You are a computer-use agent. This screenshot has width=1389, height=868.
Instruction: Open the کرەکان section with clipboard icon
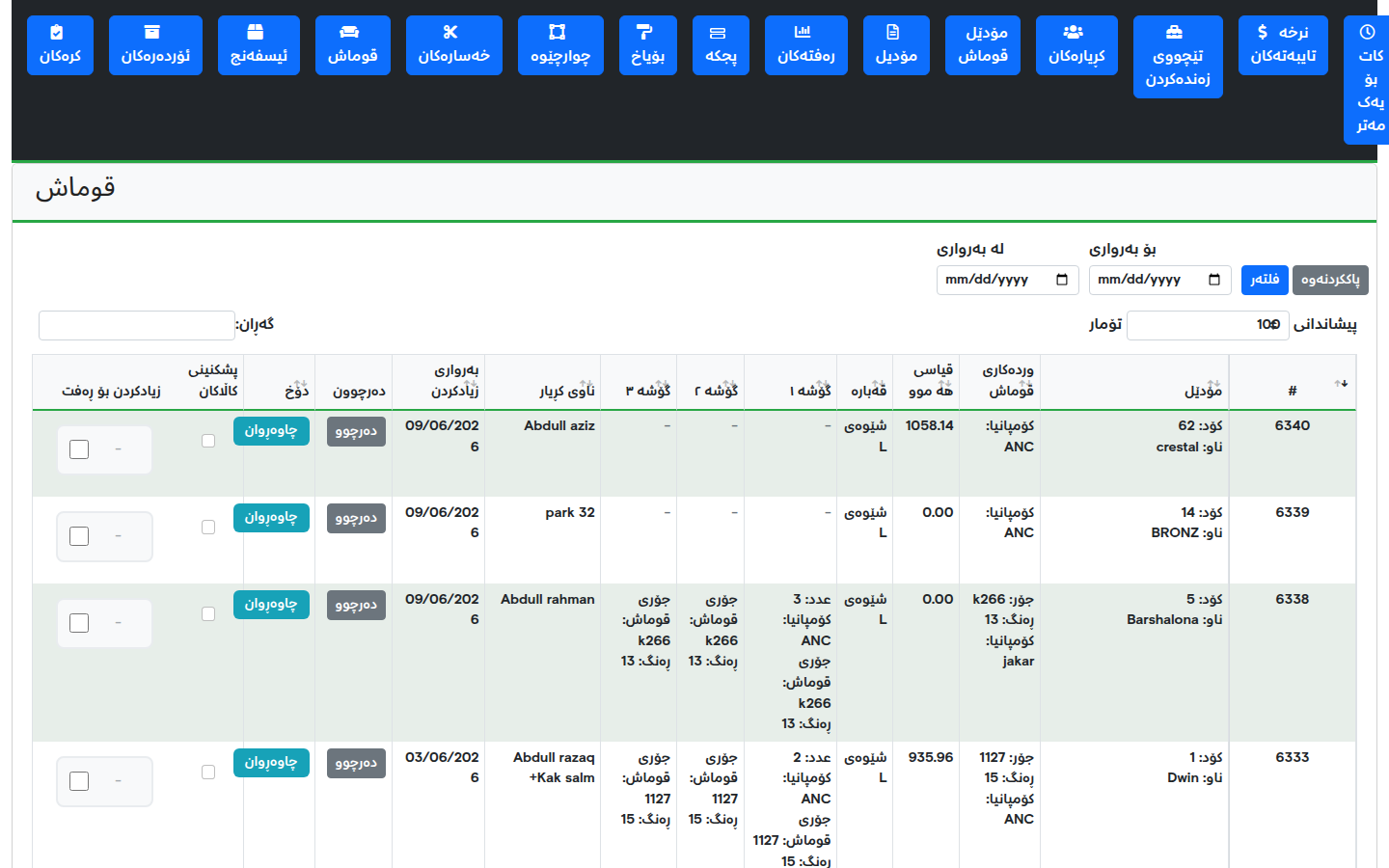[60, 45]
